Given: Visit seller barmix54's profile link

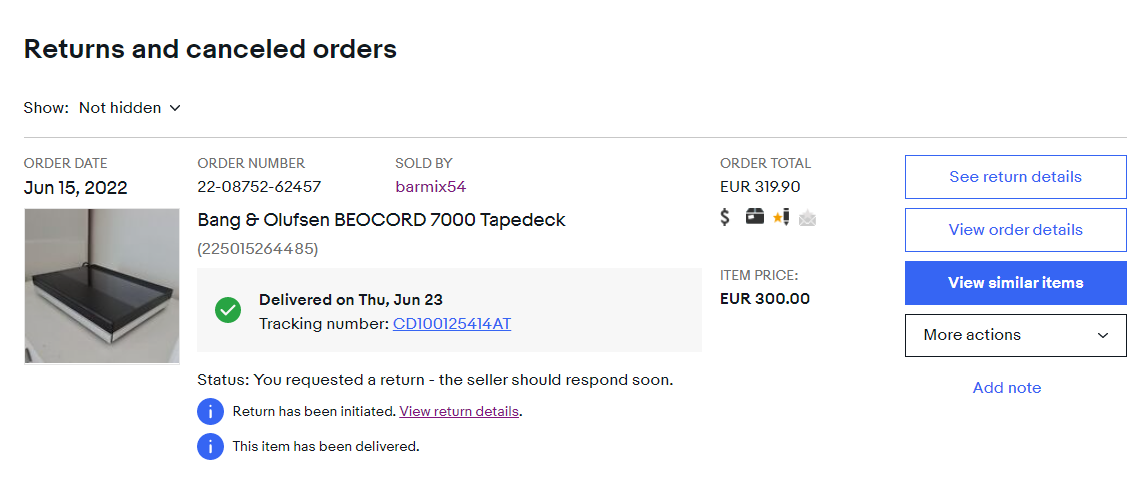Looking at the screenshot, I should [430, 187].
